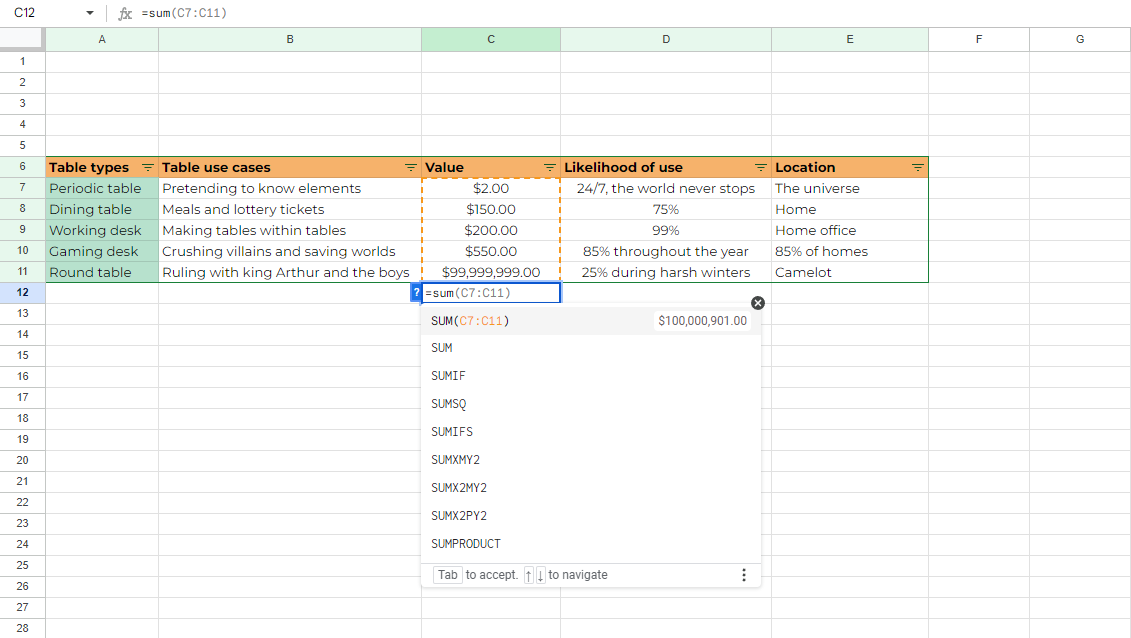Click the 25% during harsh winters cell
Viewport: 1131px width, 638px height.
coord(666,272)
